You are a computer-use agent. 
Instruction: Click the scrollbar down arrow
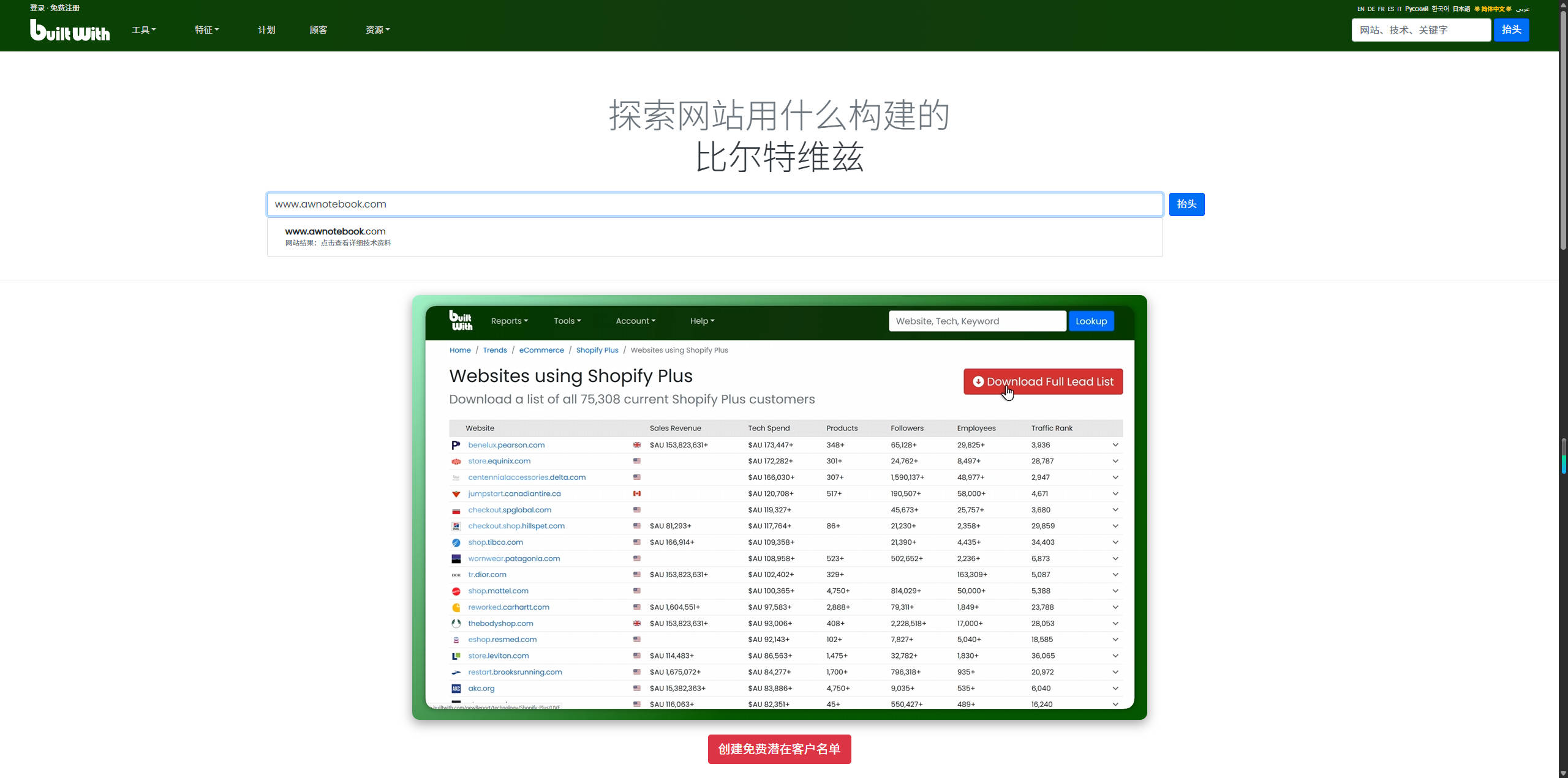1562,773
